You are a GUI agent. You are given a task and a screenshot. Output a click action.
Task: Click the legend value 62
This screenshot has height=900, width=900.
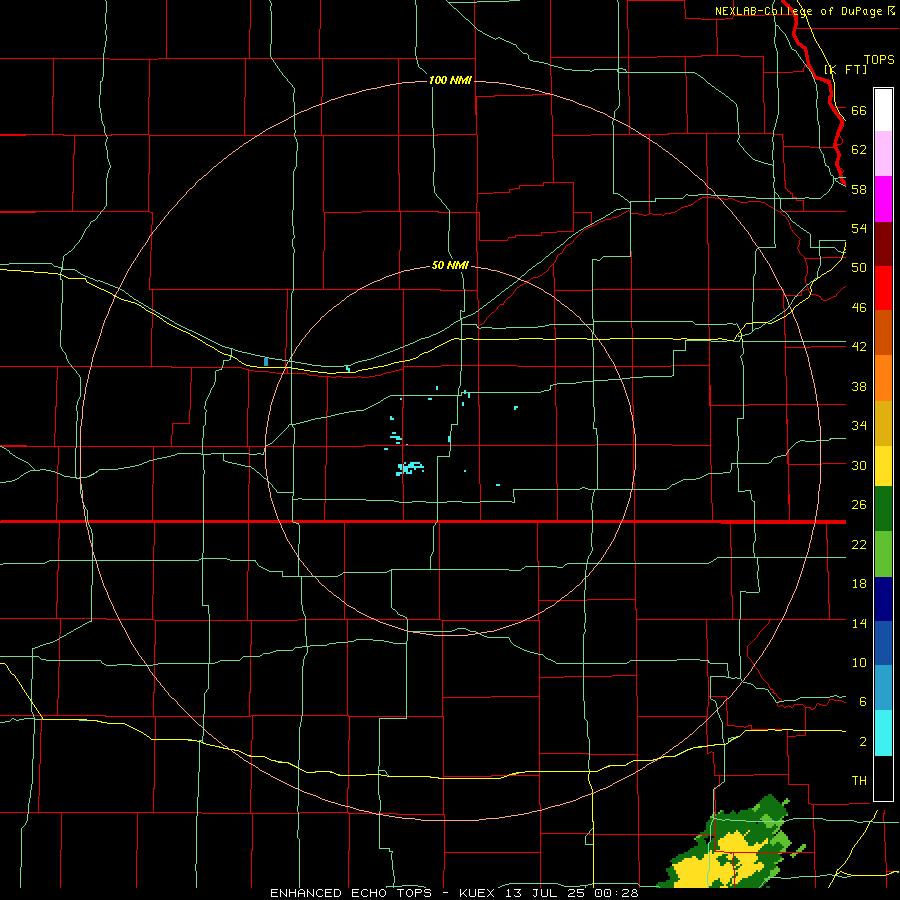pyautogui.click(x=859, y=150)
